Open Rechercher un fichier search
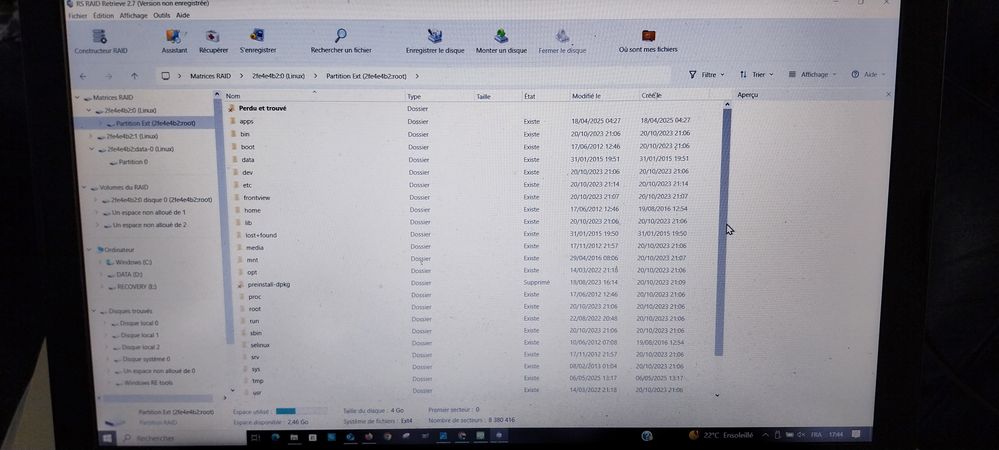 pos(340,37)
